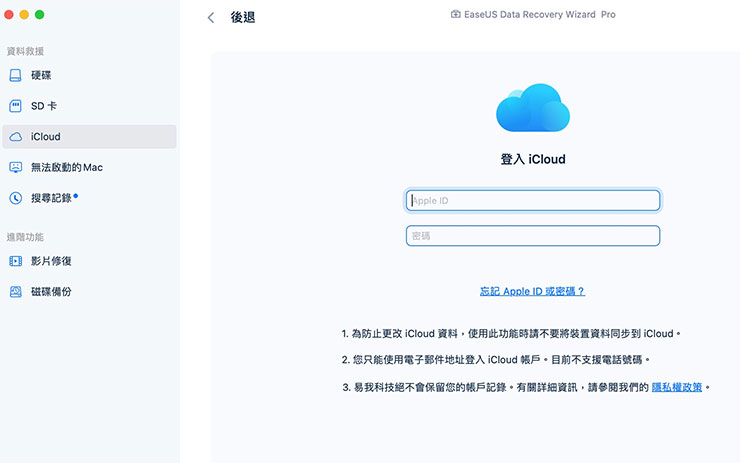740x463 pixels.
Task: Select the SD 卡 sidebar item
Action: (x=89, y=106)
